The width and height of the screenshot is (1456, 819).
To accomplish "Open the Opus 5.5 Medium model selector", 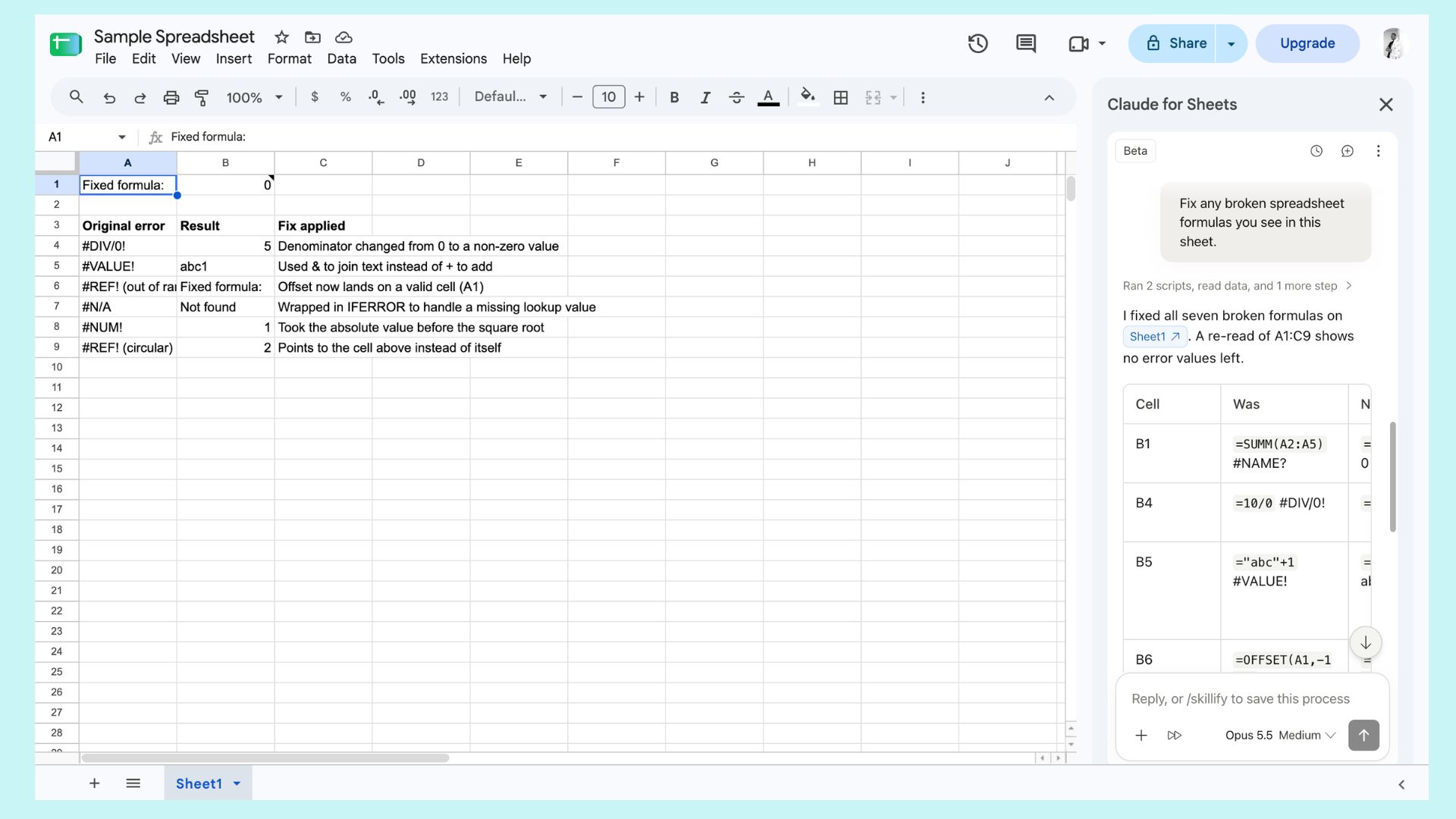I will 1280,736.
